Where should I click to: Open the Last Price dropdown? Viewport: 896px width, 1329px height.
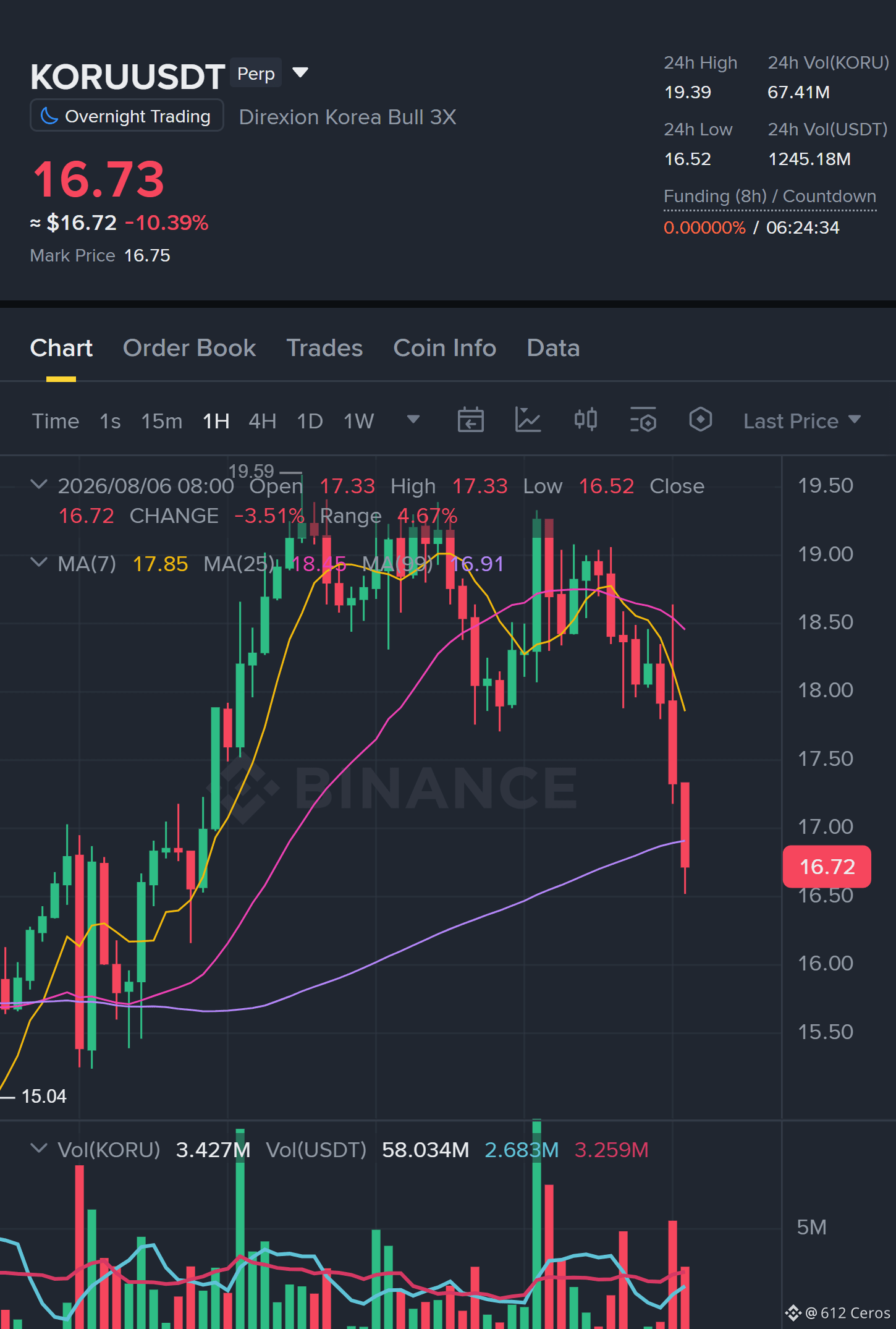coord(801,421)
